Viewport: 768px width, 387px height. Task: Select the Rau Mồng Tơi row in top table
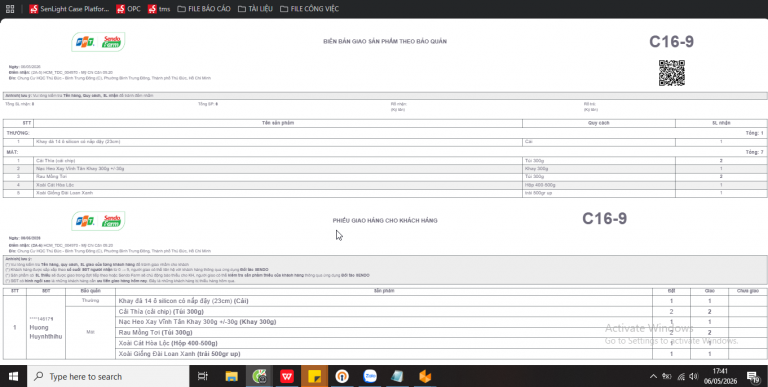384,176
